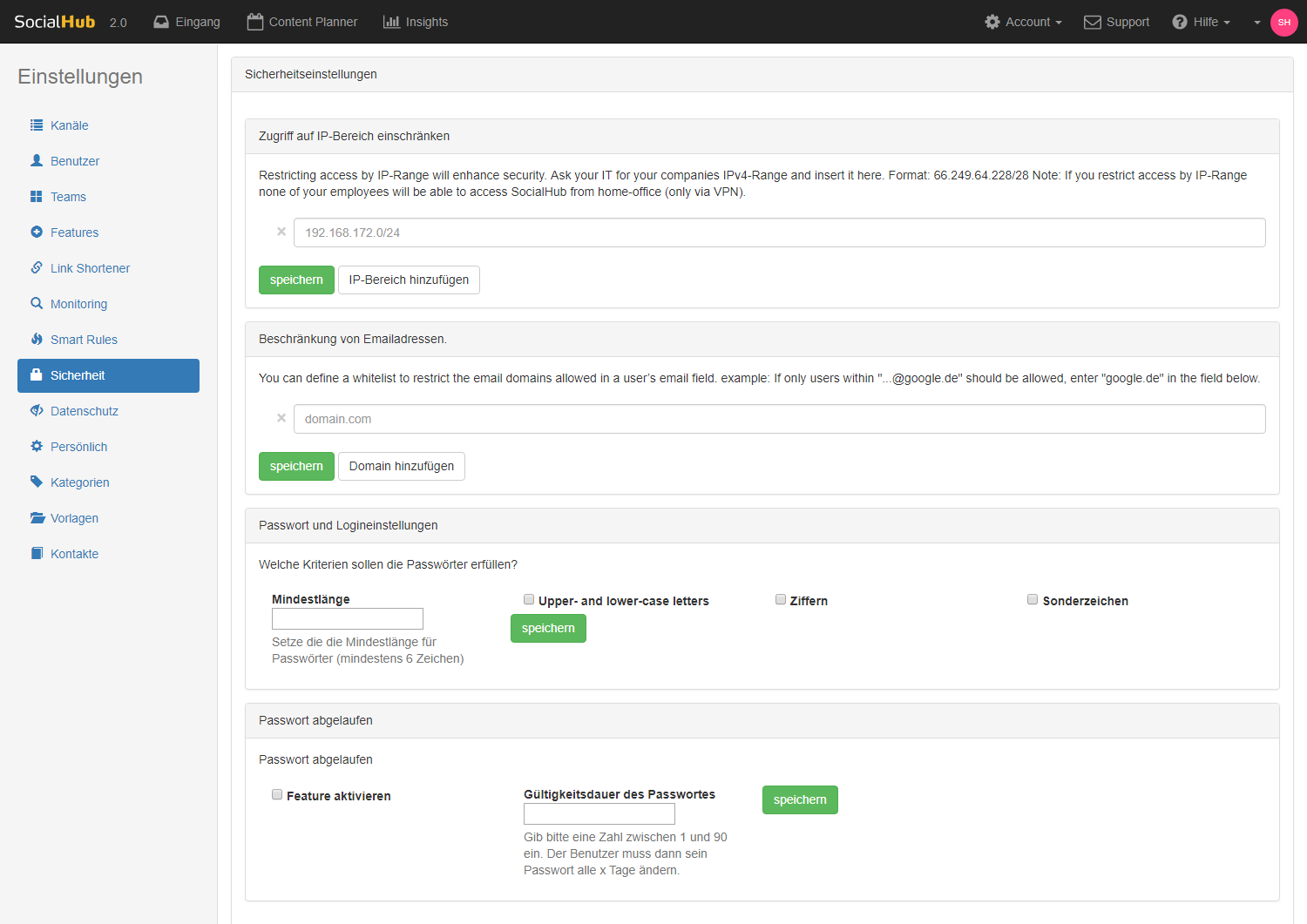Click the Support envelope icon

point(1093,22)
